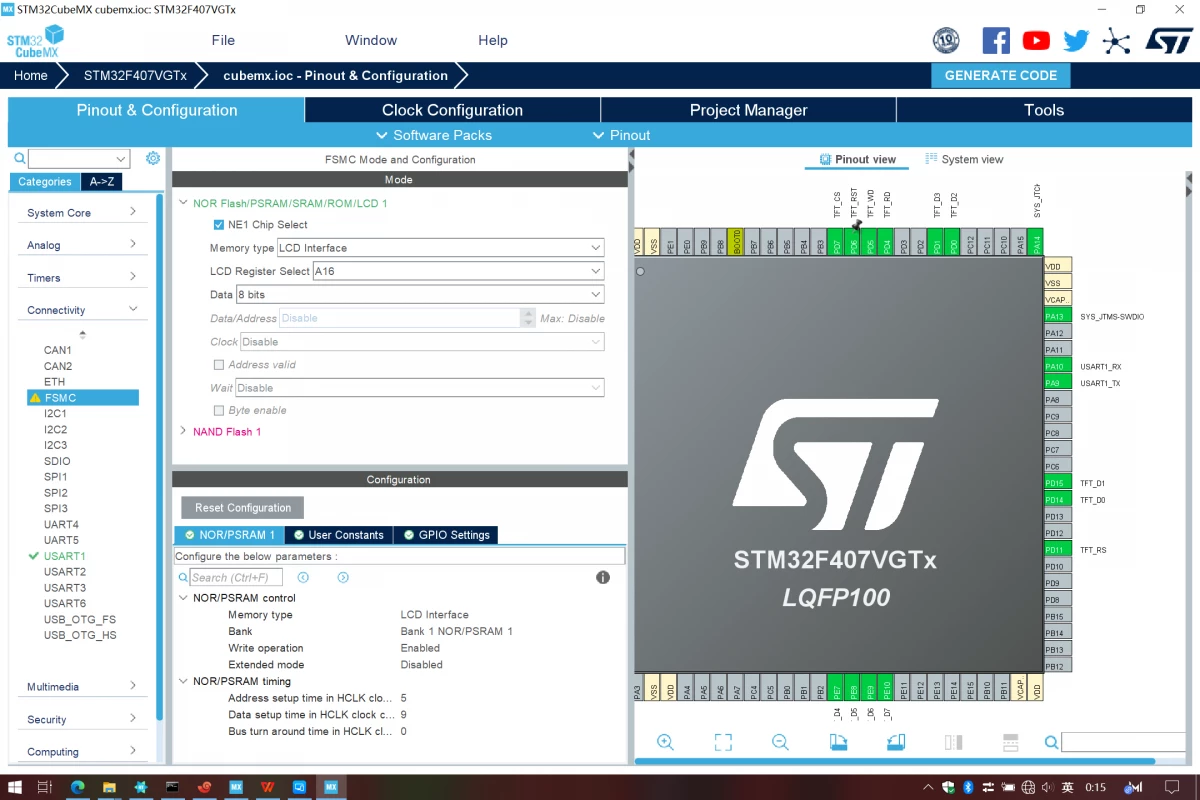Zoom in on the chip pinout
The image size is (1200, 800).
pos(665,742)
